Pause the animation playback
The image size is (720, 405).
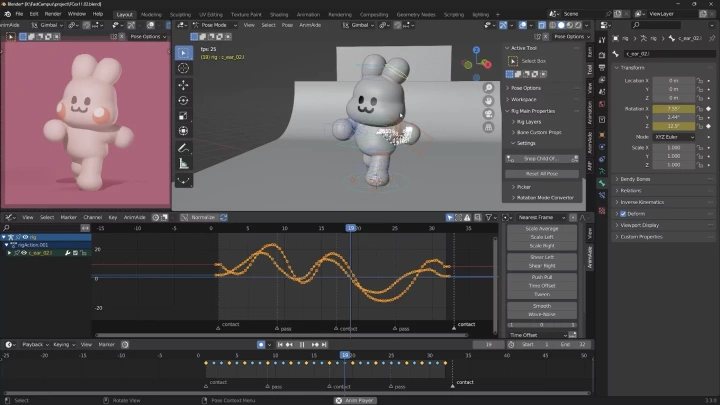(x=302, y=344)
